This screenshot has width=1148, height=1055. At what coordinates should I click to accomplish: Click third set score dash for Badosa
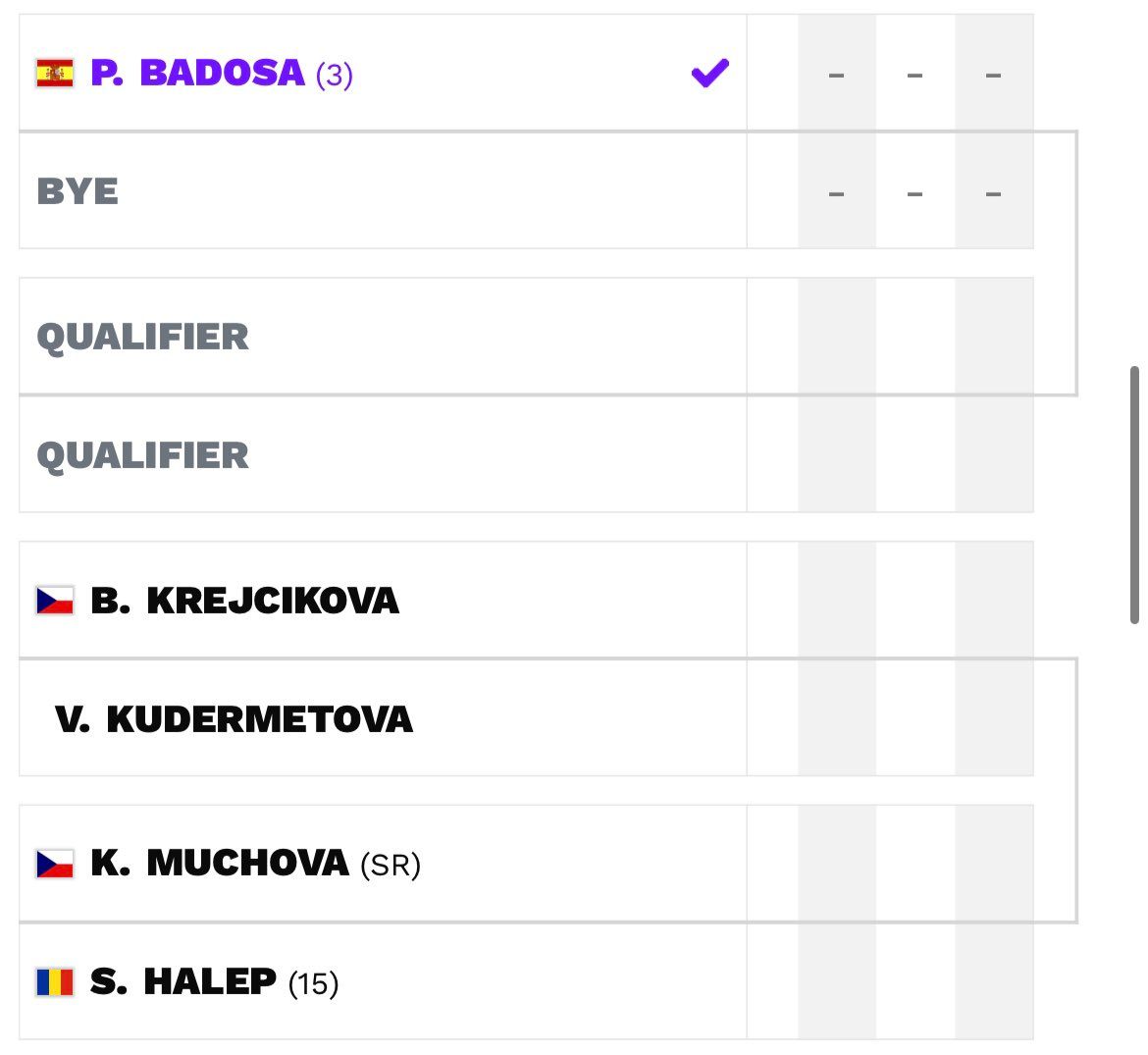coord(994,75)
